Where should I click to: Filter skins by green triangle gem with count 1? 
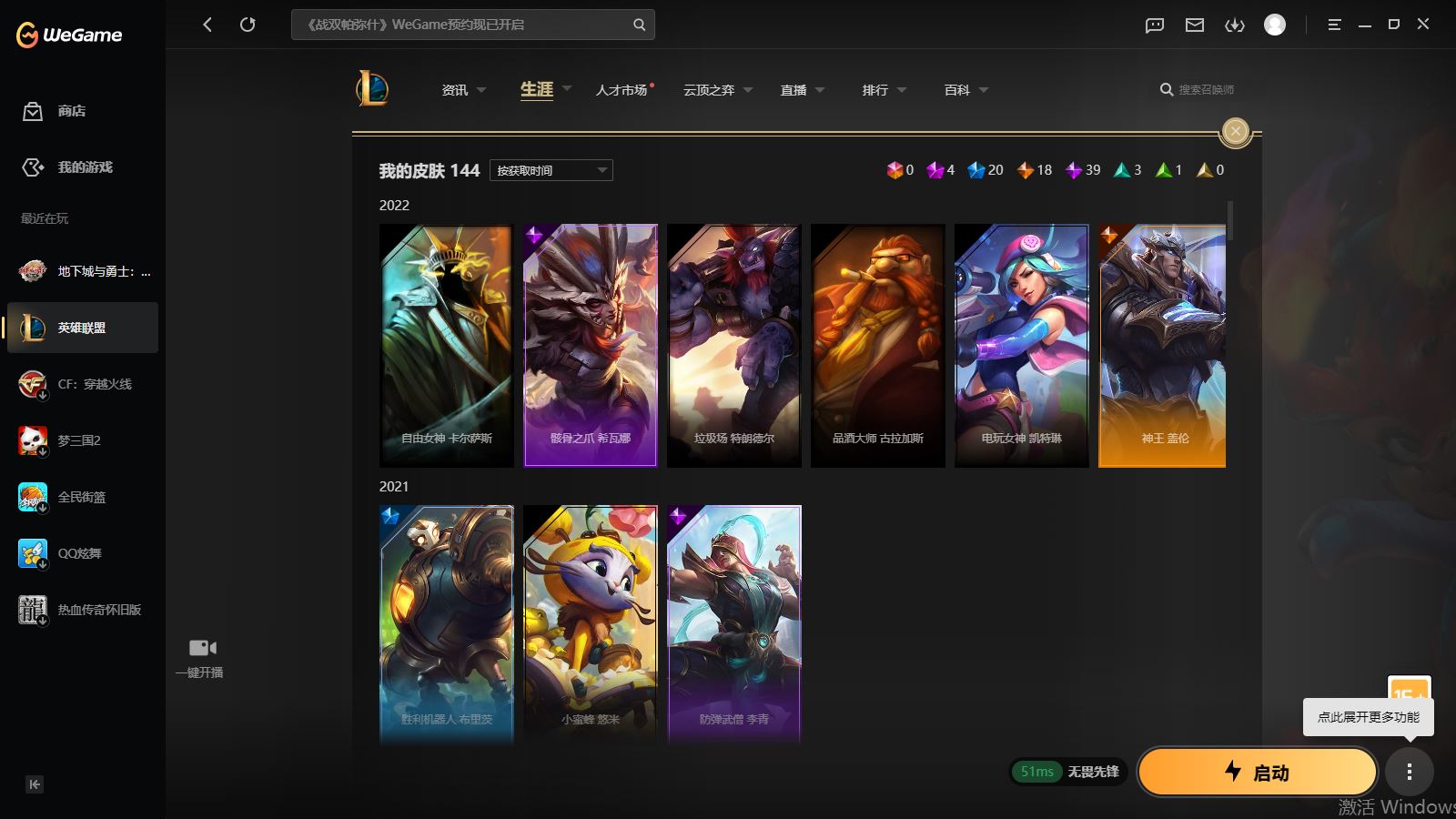(1168, 170)
